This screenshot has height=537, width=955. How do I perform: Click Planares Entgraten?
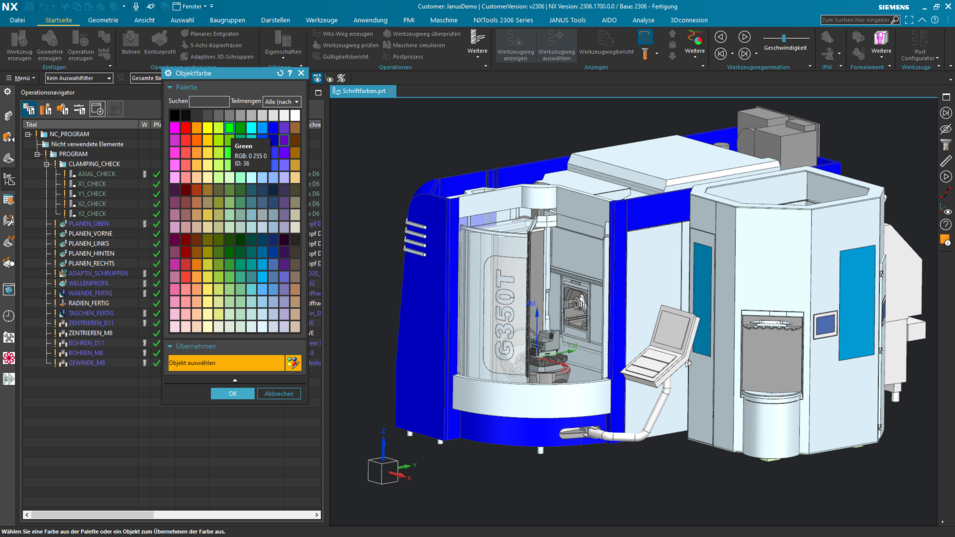[x=210, y=34]
